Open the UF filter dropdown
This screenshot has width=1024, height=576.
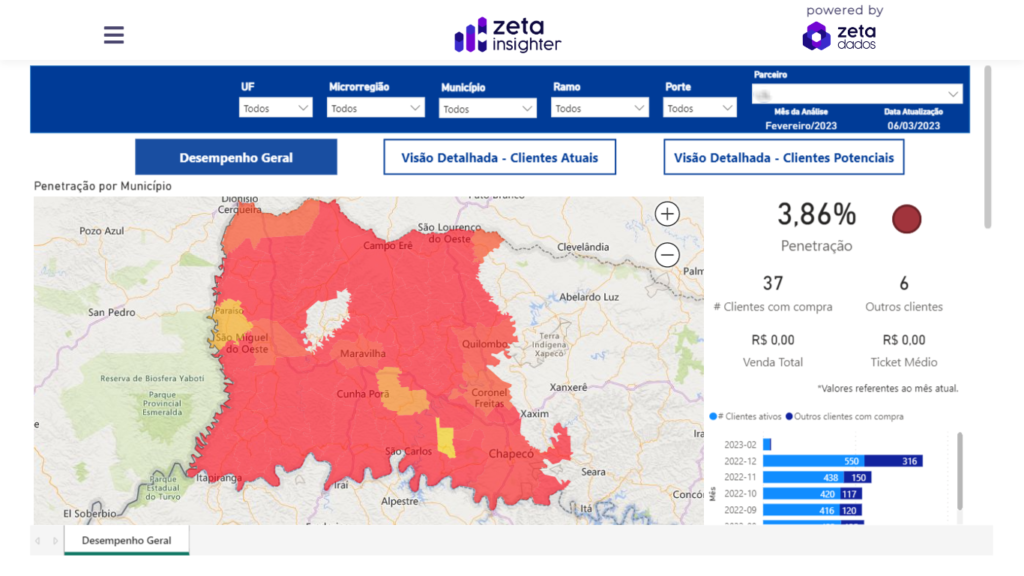click(276, 108)
